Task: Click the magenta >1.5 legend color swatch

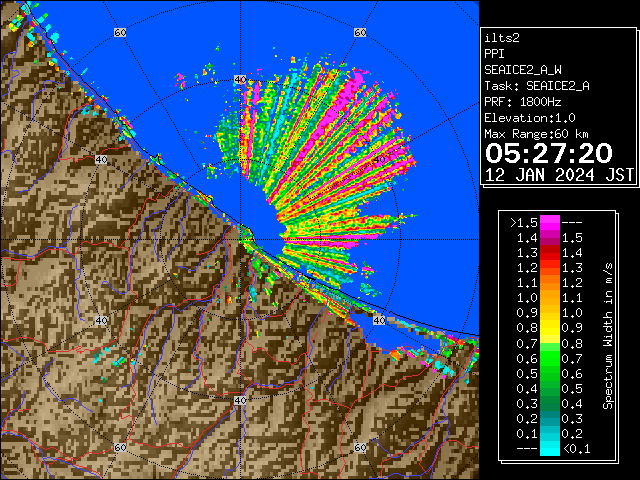Action: pyautogui.click(x=550, y=223)
